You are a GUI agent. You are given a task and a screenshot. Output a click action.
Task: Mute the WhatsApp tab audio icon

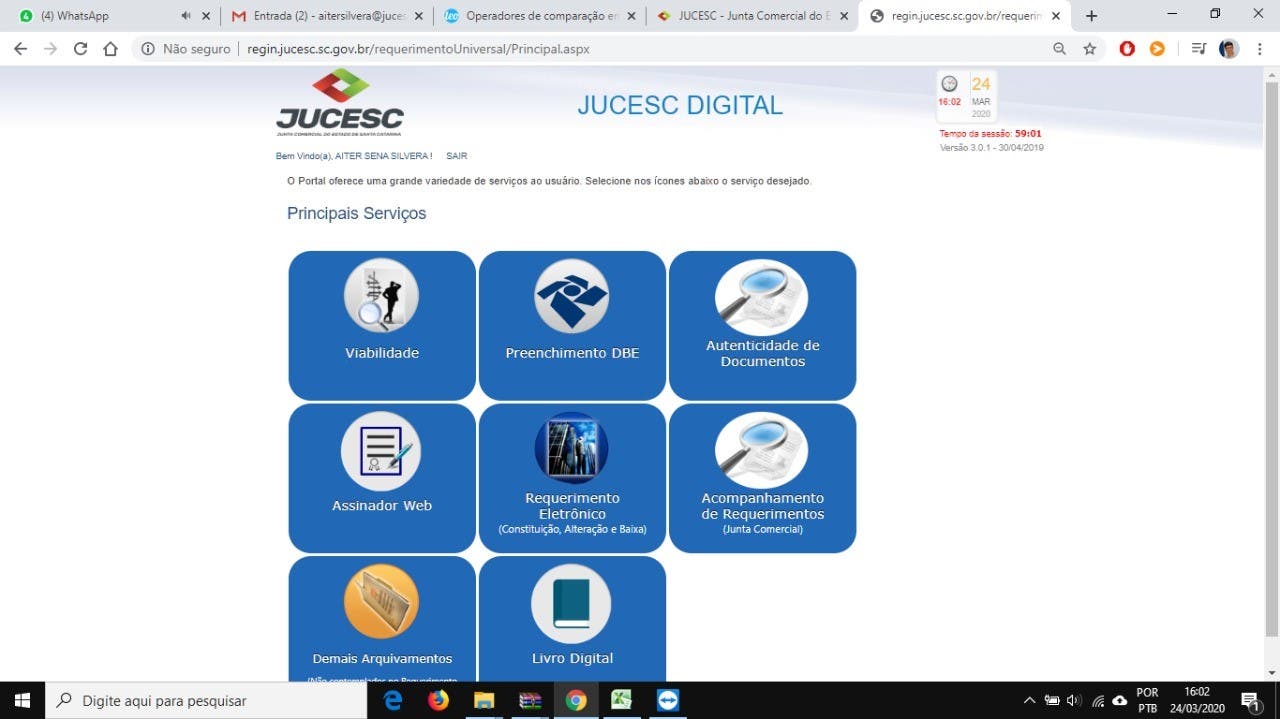[186, 16]
